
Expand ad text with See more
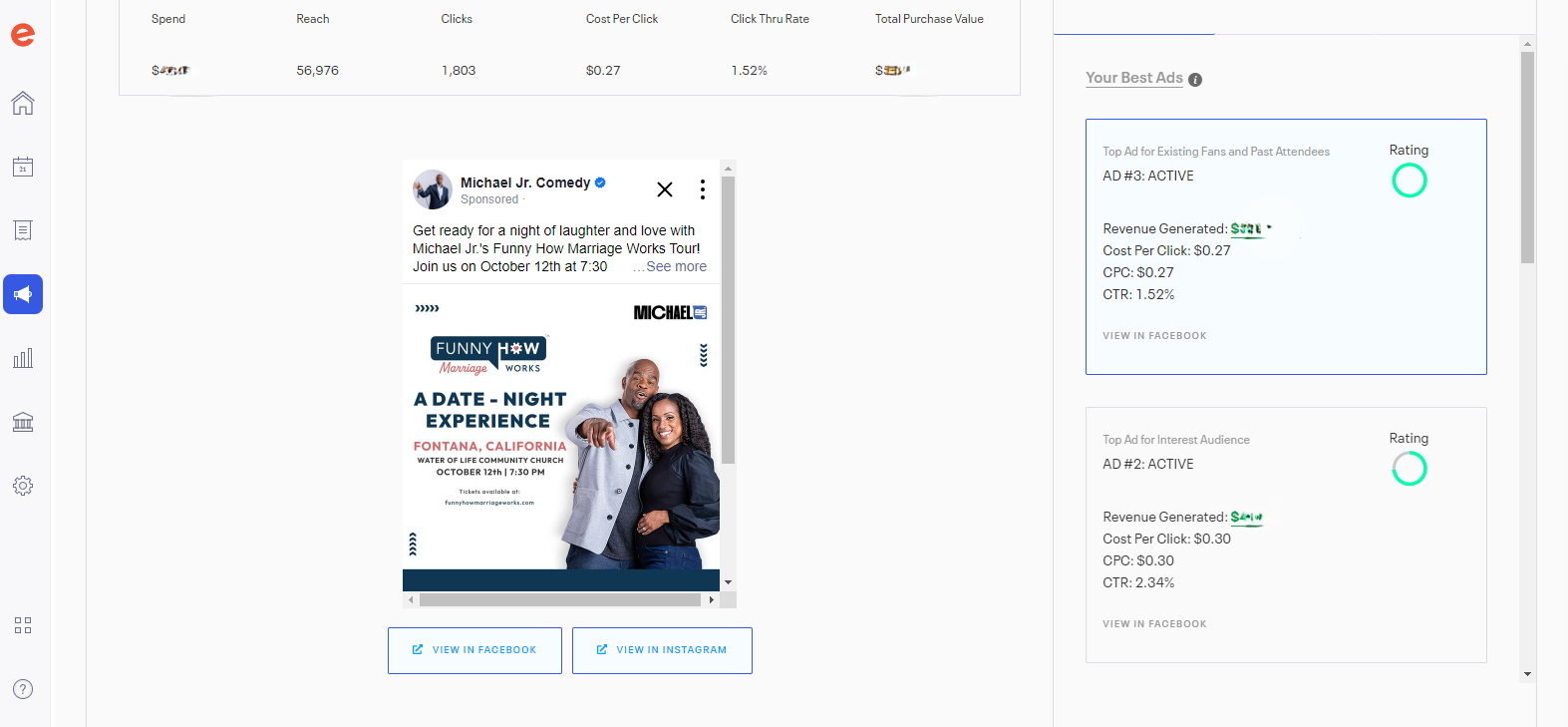[676, 266]
